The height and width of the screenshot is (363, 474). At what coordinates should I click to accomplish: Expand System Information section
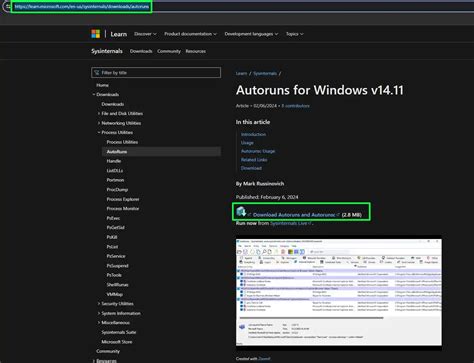click(x=99, y=313)
